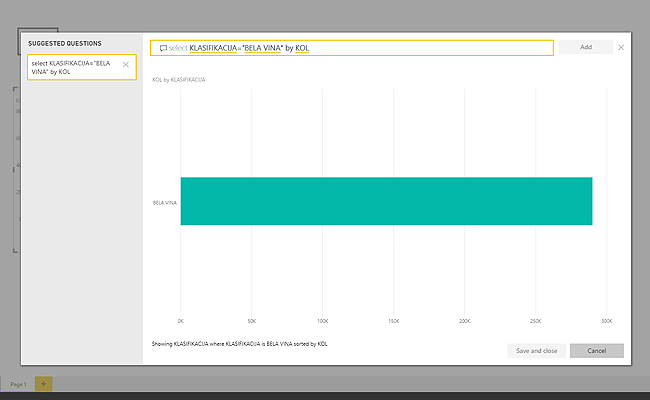Click the underlined KOL term in the query
The image size is (650, 400).
(x=302, y=48)
